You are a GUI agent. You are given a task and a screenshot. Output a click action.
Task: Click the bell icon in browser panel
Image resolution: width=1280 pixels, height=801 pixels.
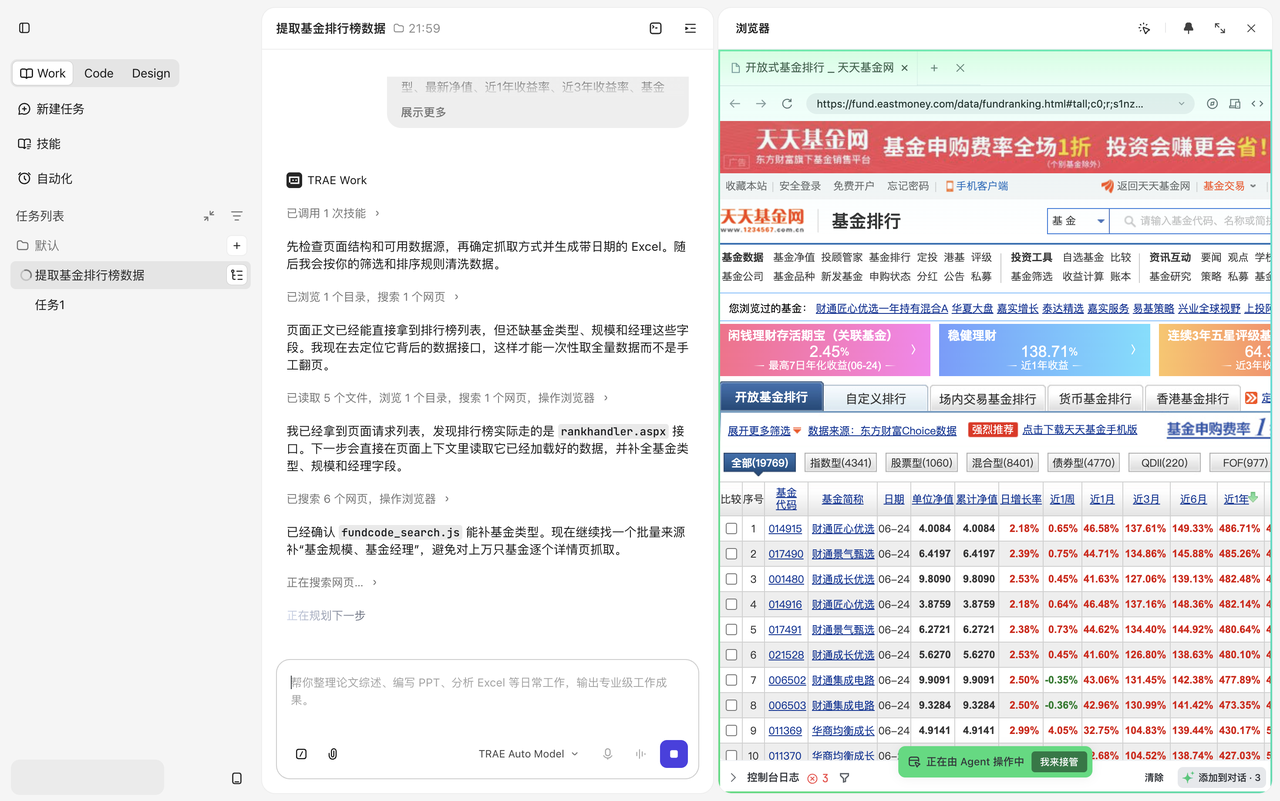pos(1188,28)
